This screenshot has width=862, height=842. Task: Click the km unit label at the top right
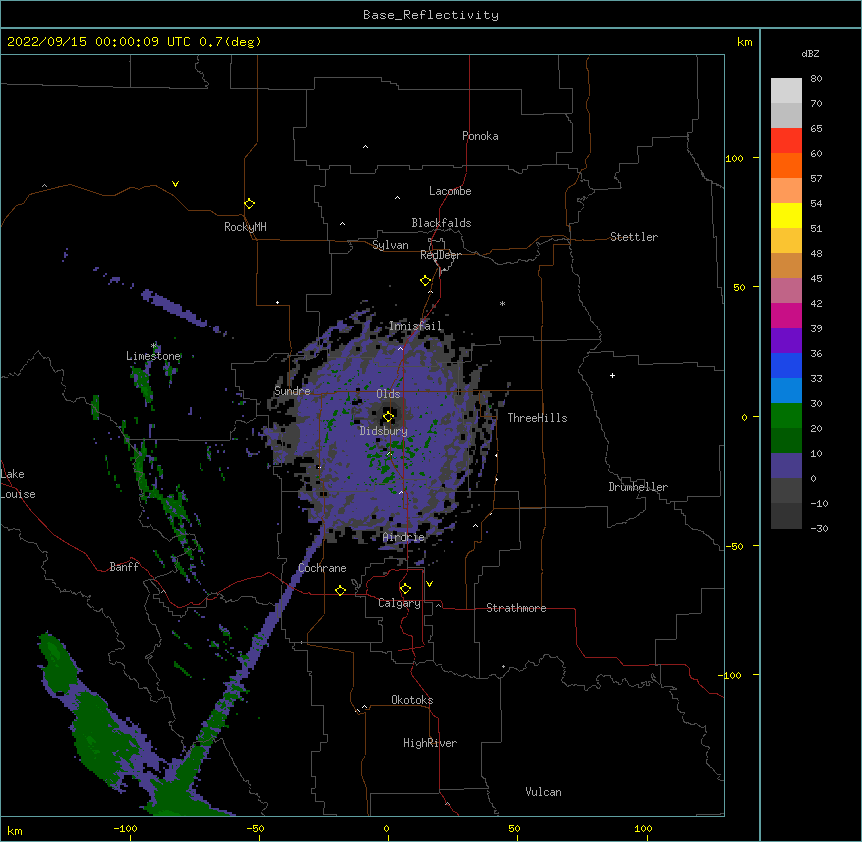[x=745, y=42]
